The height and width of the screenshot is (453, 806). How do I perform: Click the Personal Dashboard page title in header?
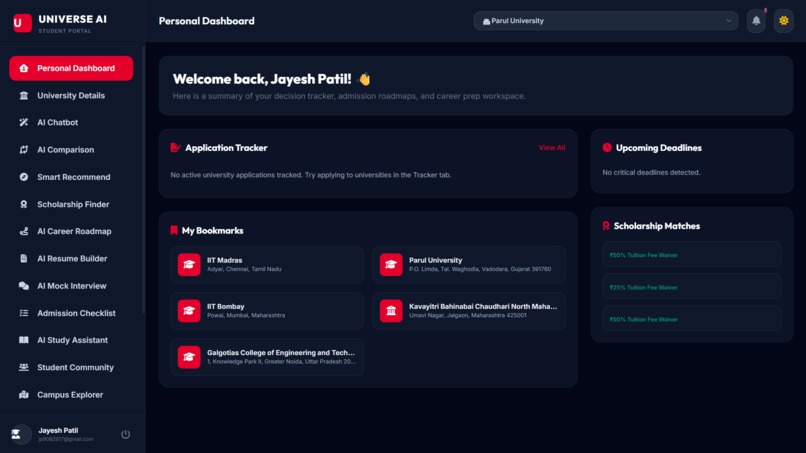pyautogui.click(x=207, y=21)
